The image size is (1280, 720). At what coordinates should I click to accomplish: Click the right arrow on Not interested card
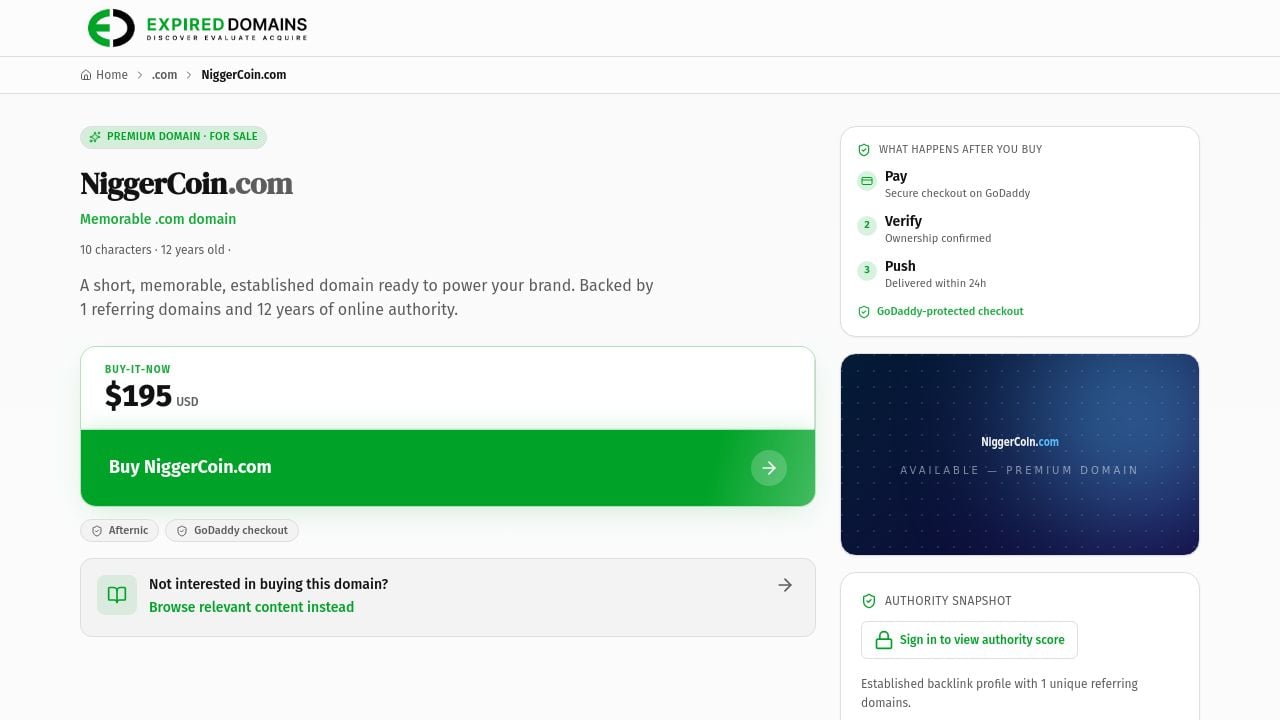pyautogui.click(x=785, y=585)
